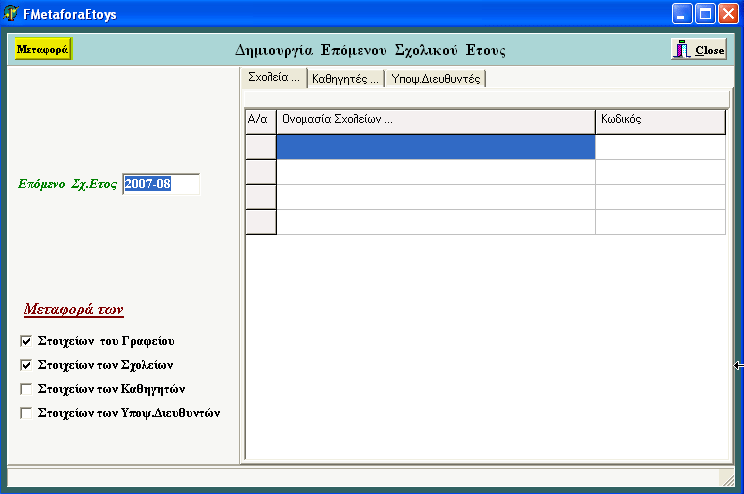Screen dimensions: 744x494
Task: Click the resize grip in status bar
Action: point(727,478)
